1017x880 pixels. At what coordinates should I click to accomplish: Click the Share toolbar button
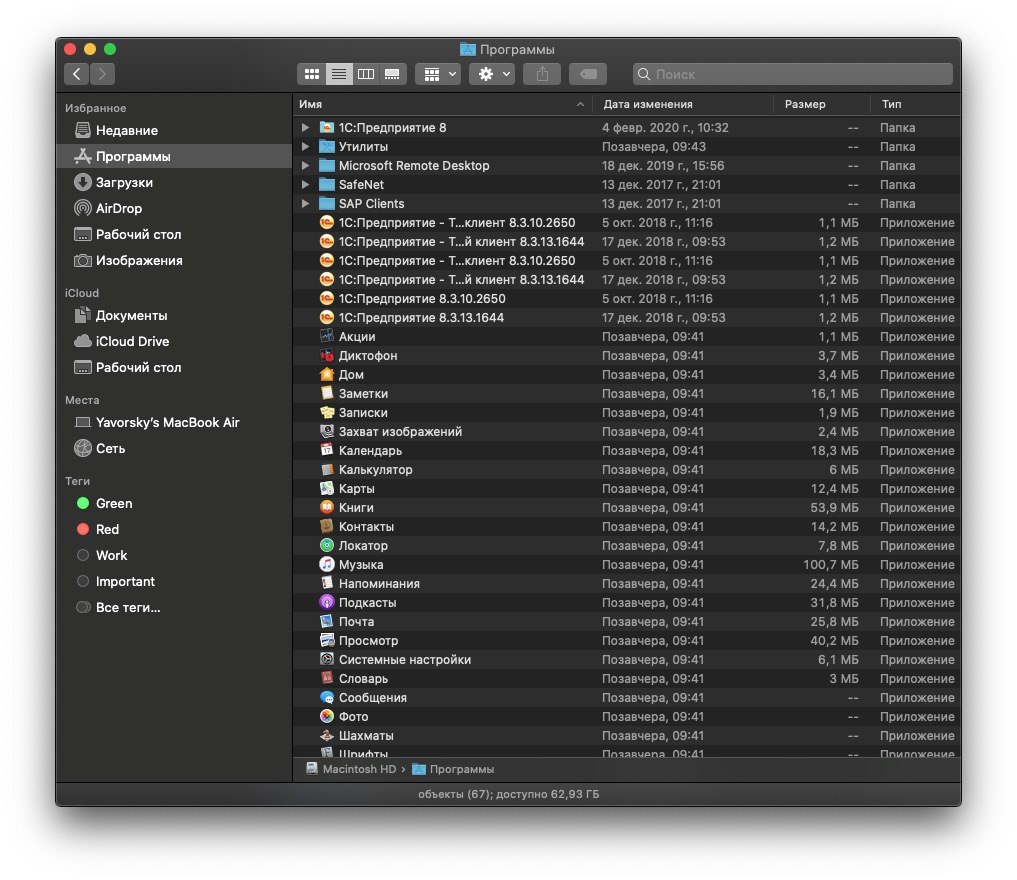542,74
